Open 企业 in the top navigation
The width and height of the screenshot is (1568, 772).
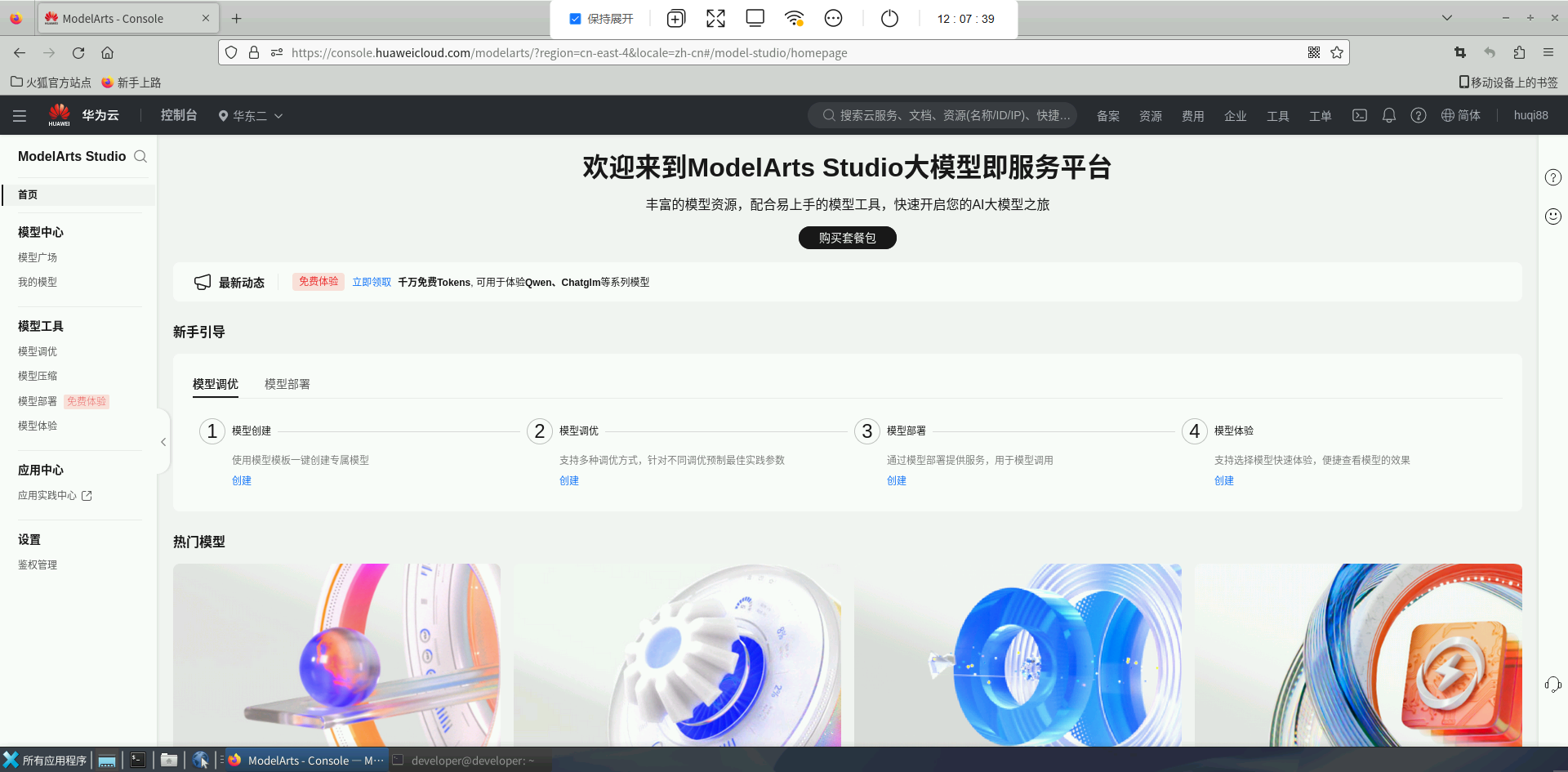tap(1236, 116)
